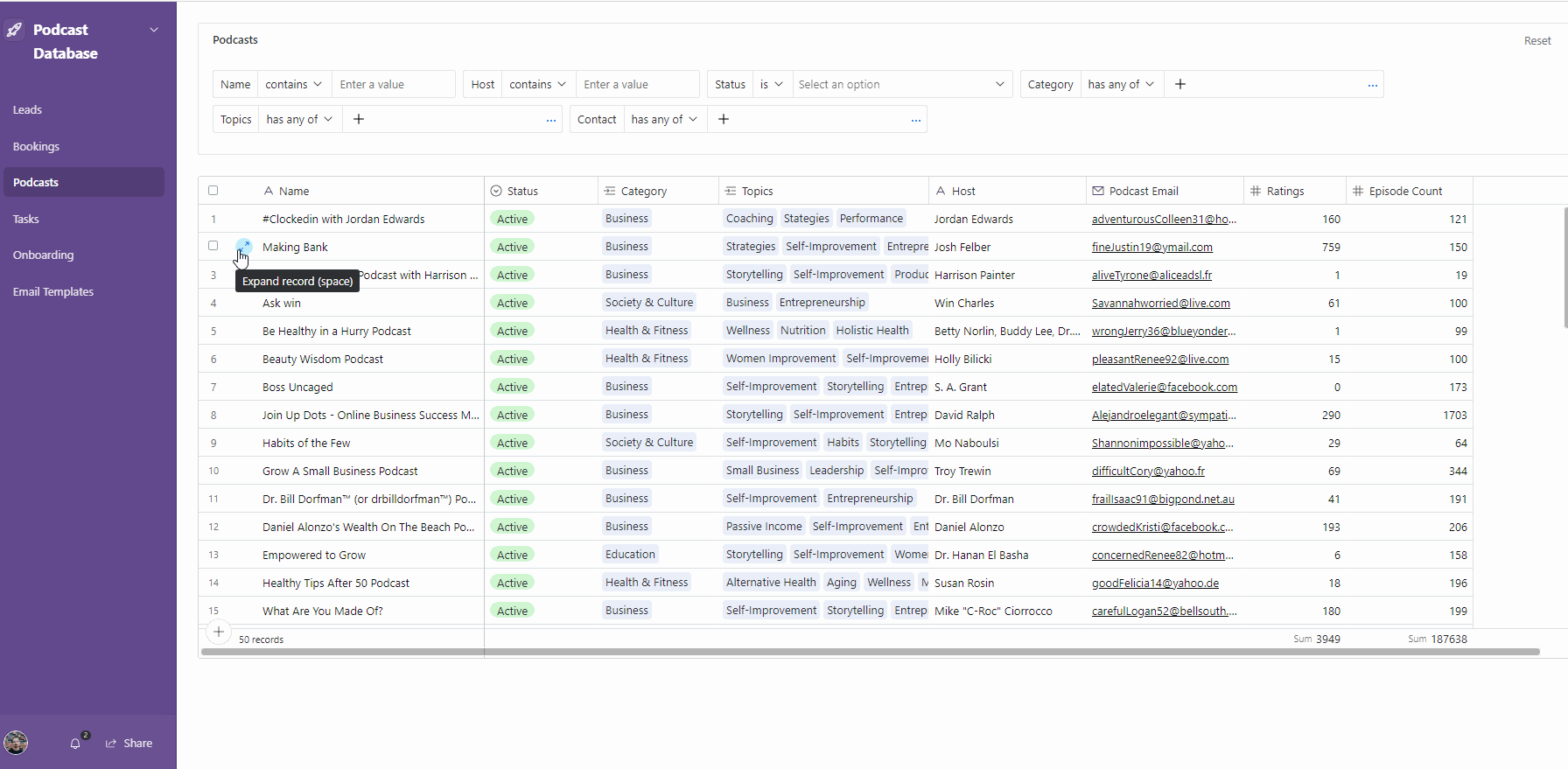This screenshot has width=1568, height=769.
Task: Add a new record with plus icon
Action: tap(219, 632)
